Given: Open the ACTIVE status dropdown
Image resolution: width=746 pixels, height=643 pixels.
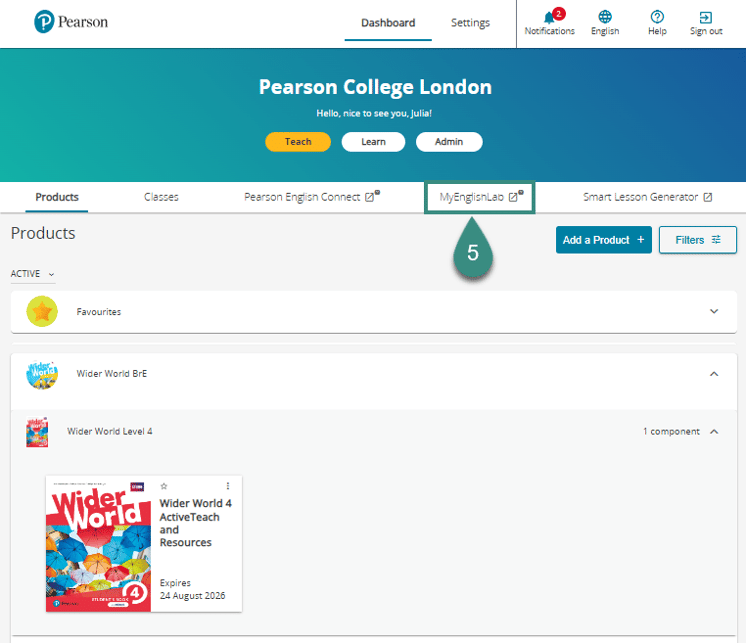Looking at the screenshot, I should pyautogui.click(x=33, y=274).
